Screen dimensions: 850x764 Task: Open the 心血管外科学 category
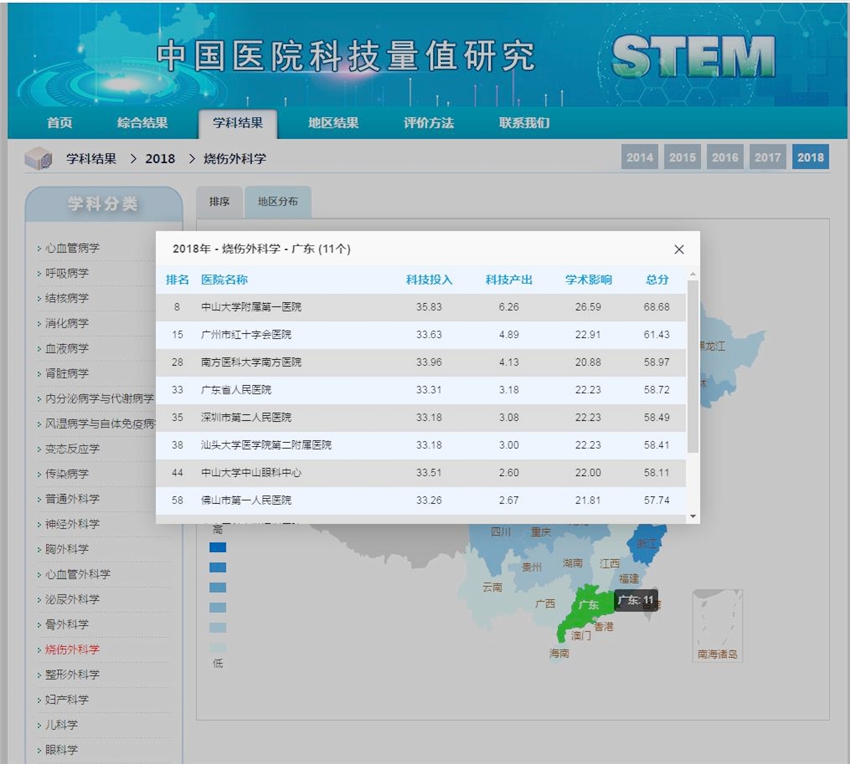(x=78, y=574)
